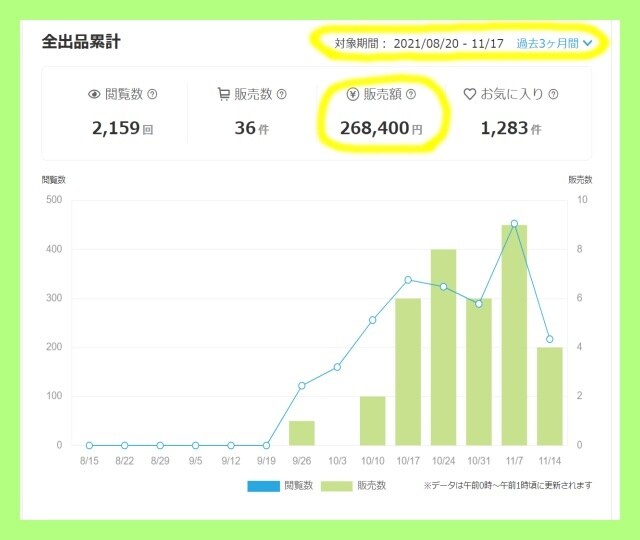Click the 全出品累計 heading

[x=81, y=42]
